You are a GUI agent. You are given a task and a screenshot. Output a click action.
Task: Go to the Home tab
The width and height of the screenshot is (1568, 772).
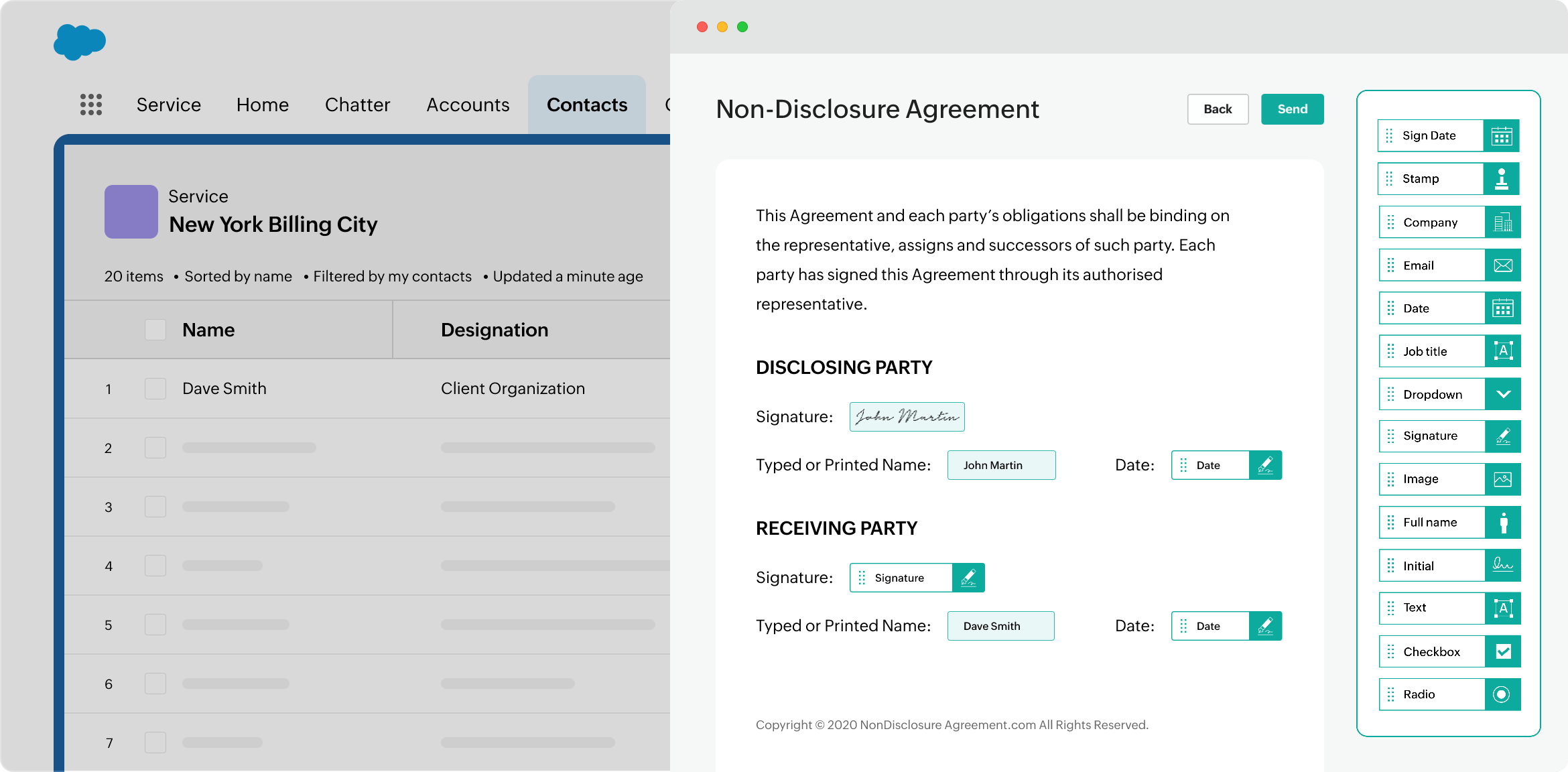click(263, 105)
